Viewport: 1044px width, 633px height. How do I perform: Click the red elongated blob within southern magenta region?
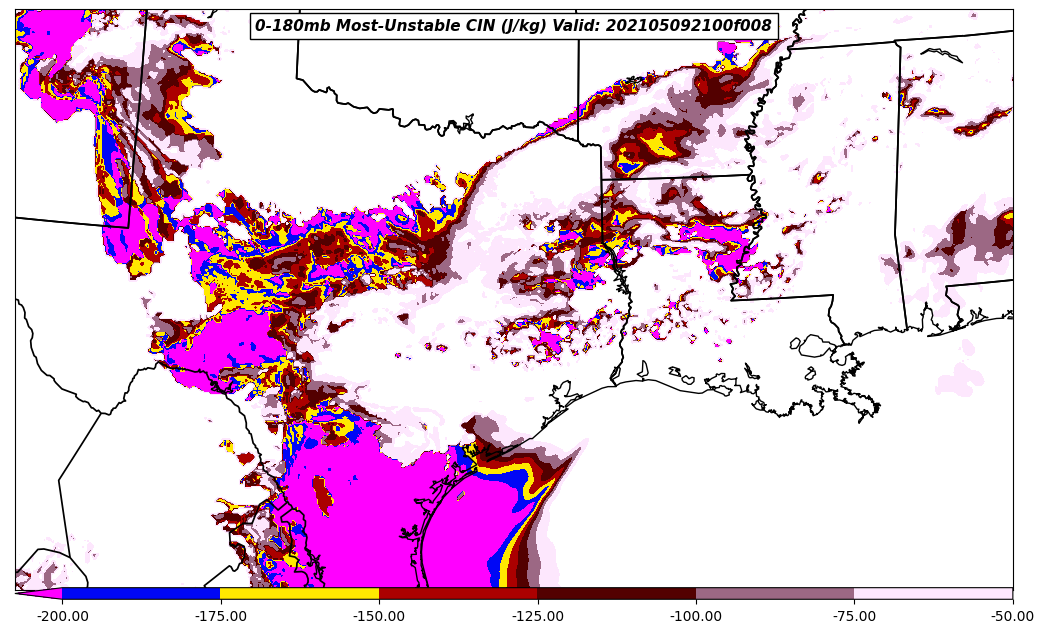click(321, 495)
